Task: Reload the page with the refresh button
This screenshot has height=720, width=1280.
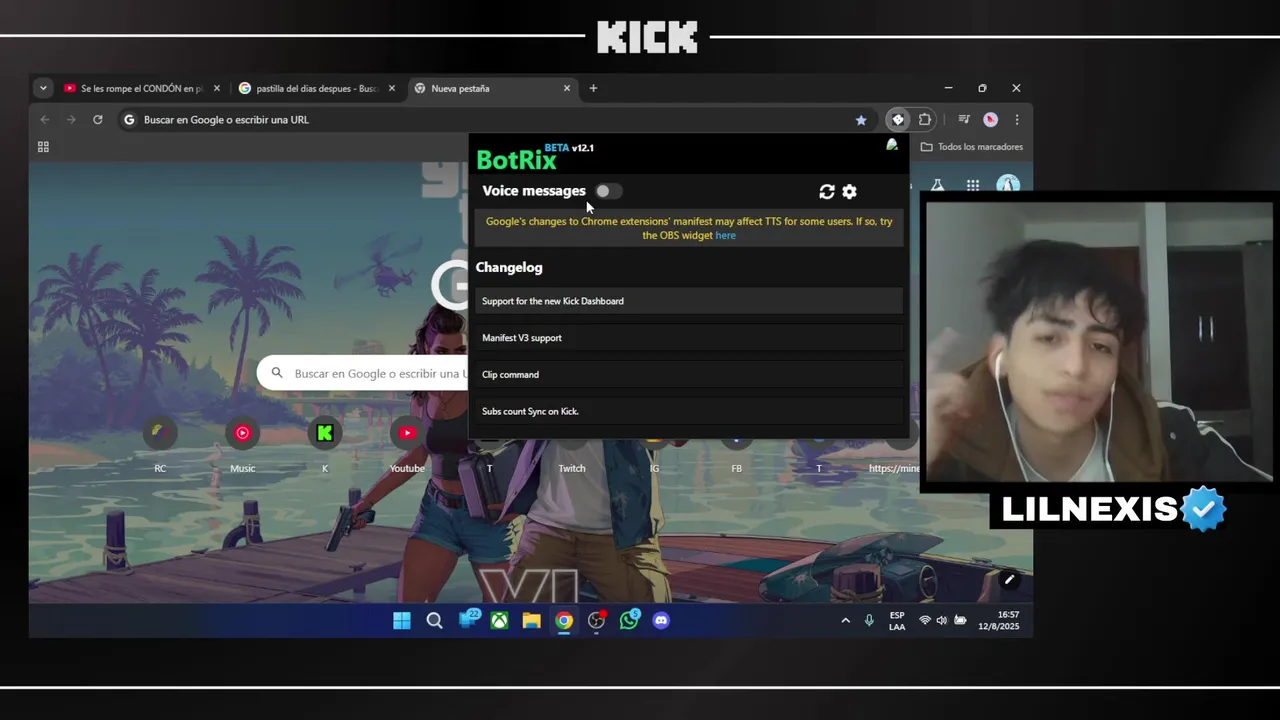Action: (x=98, y=119)
